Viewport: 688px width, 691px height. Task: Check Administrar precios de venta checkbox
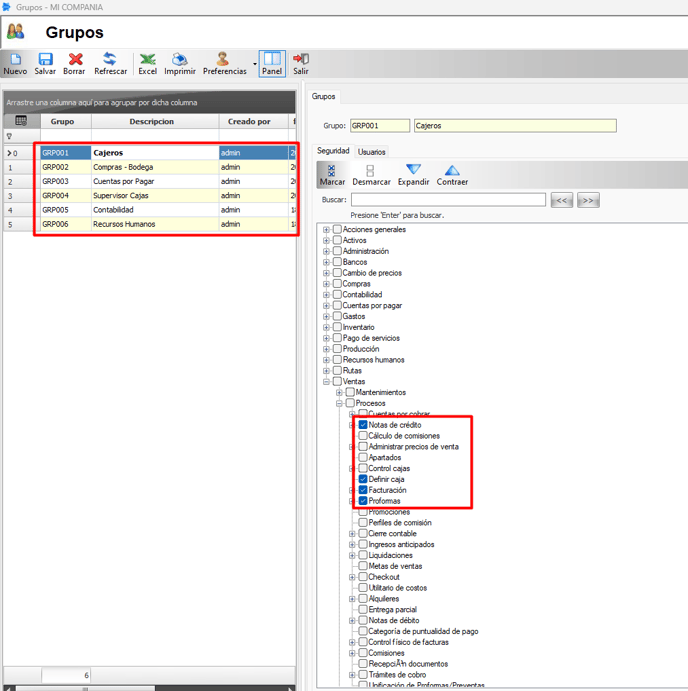click(x=363, y=446)
